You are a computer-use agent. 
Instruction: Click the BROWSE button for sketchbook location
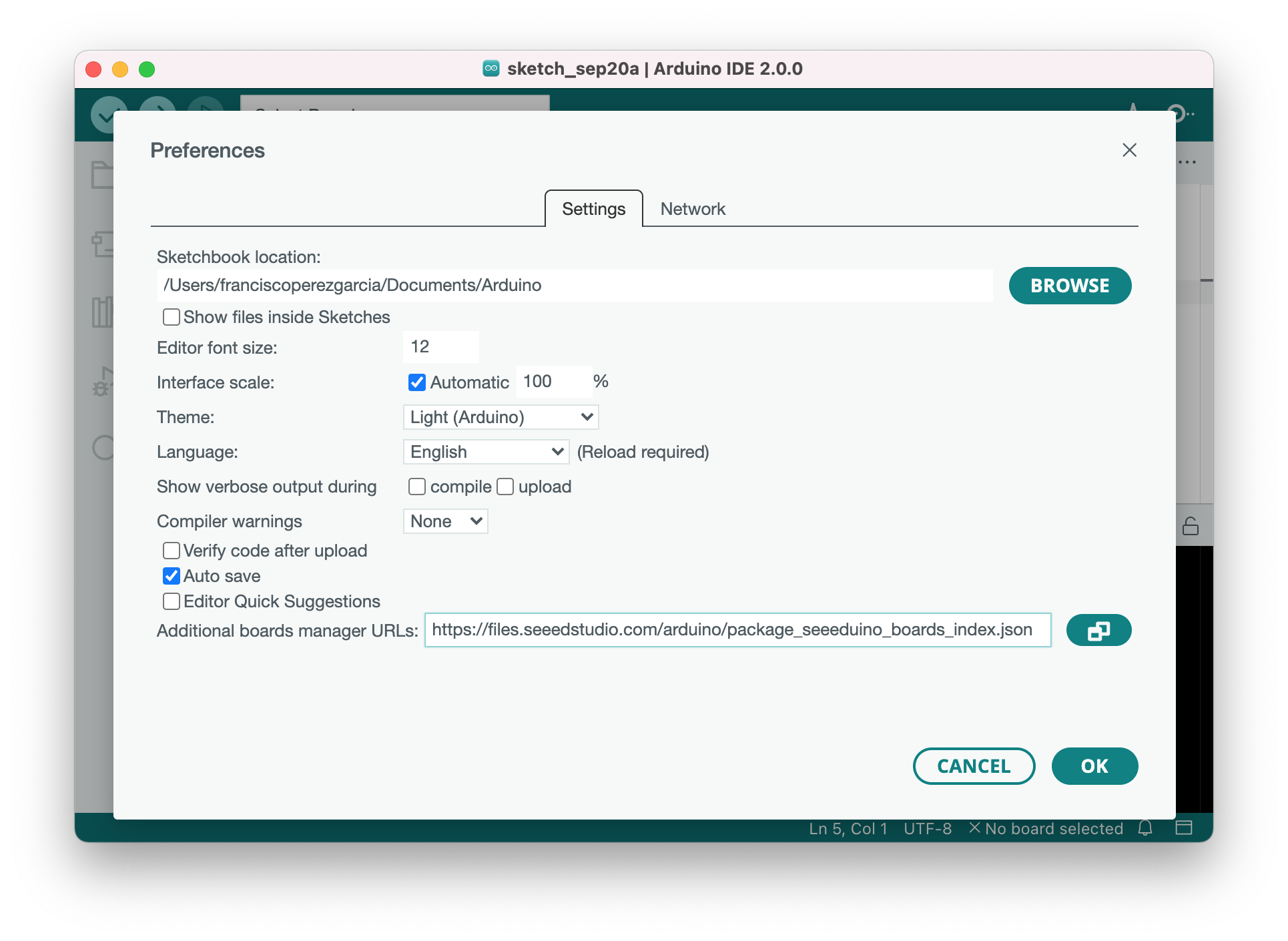click(1070, 286)
